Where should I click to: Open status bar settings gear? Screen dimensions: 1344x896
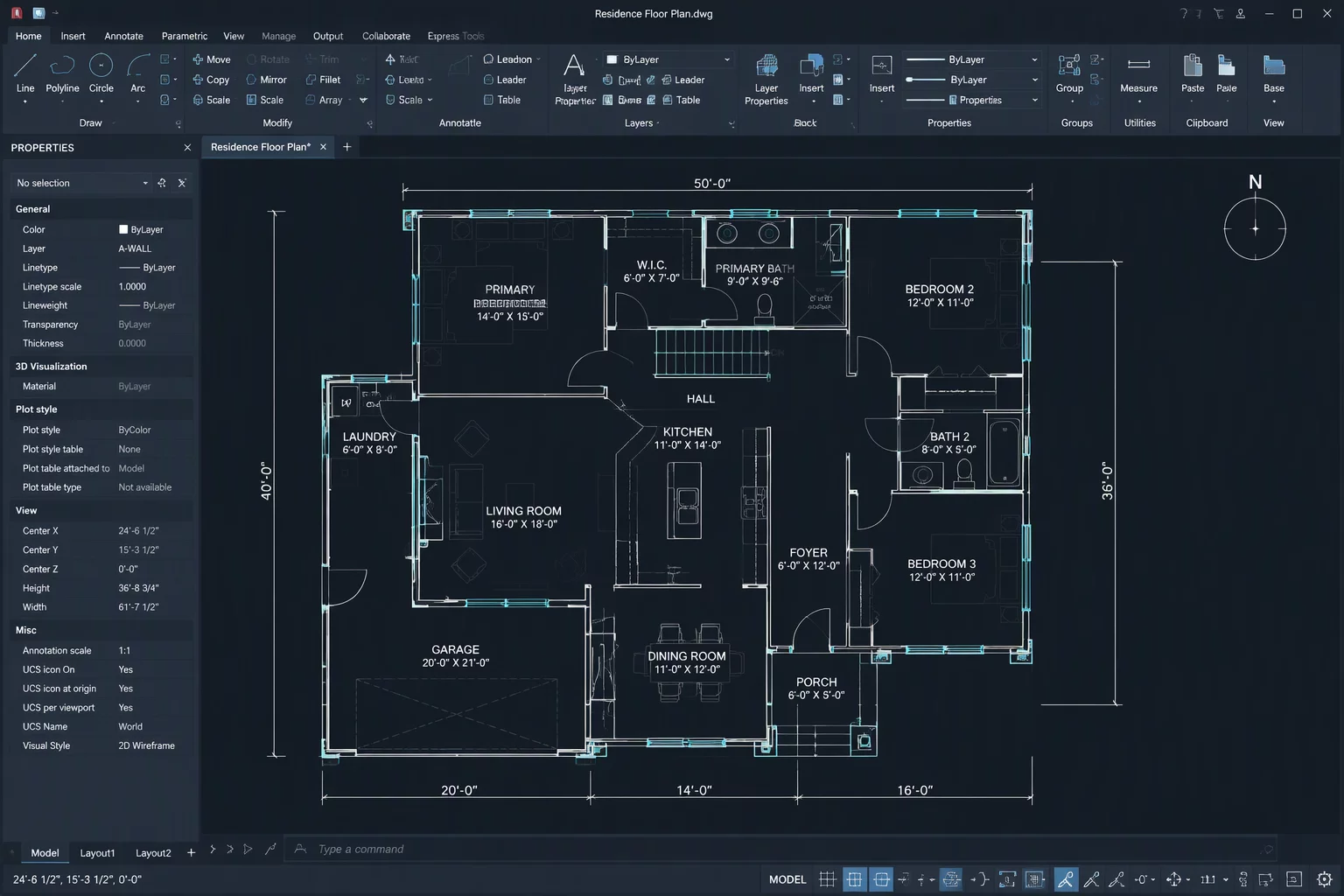click(x=1325, y=879)
